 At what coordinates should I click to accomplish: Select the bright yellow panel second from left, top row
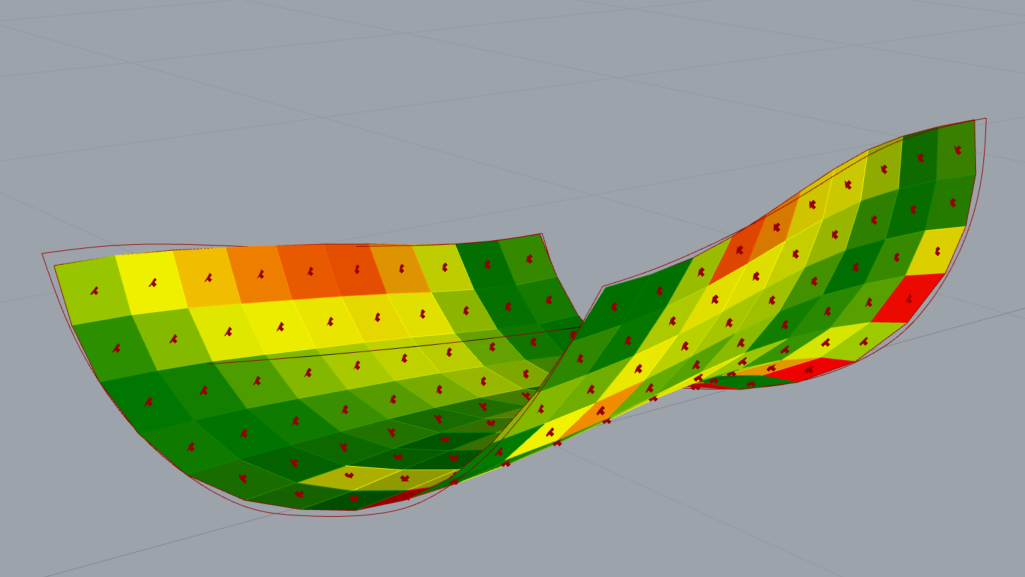pos(149,281)
